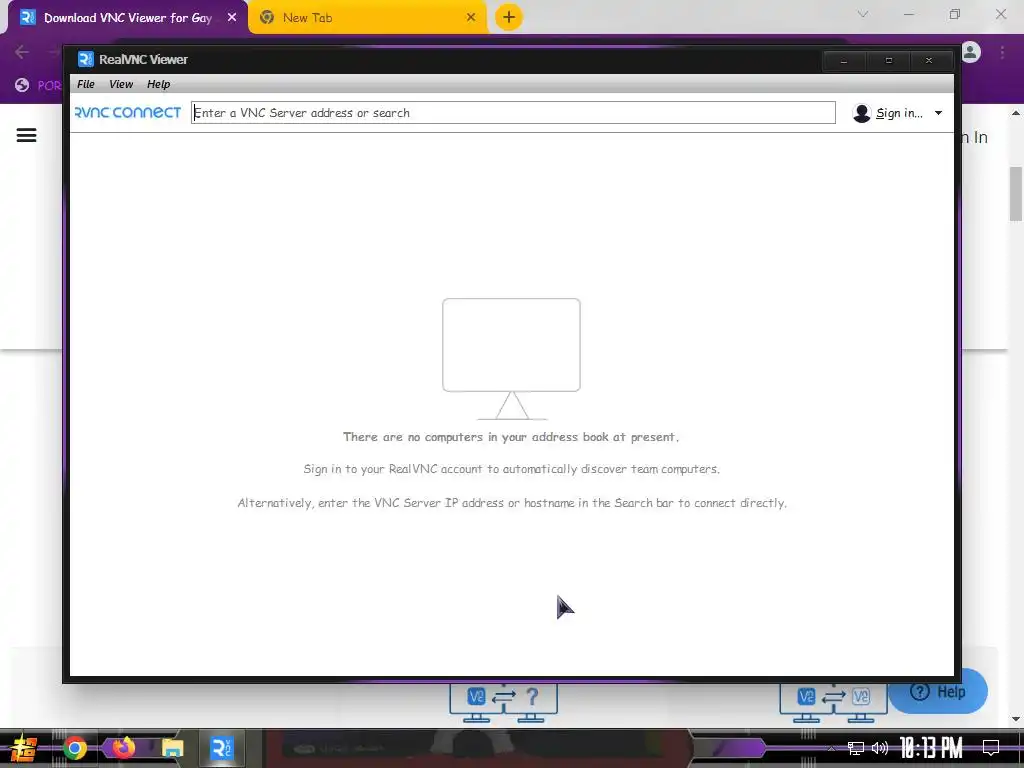
Task: Click the unknown device connection diagram icon
Action: (x=504, y=703)
